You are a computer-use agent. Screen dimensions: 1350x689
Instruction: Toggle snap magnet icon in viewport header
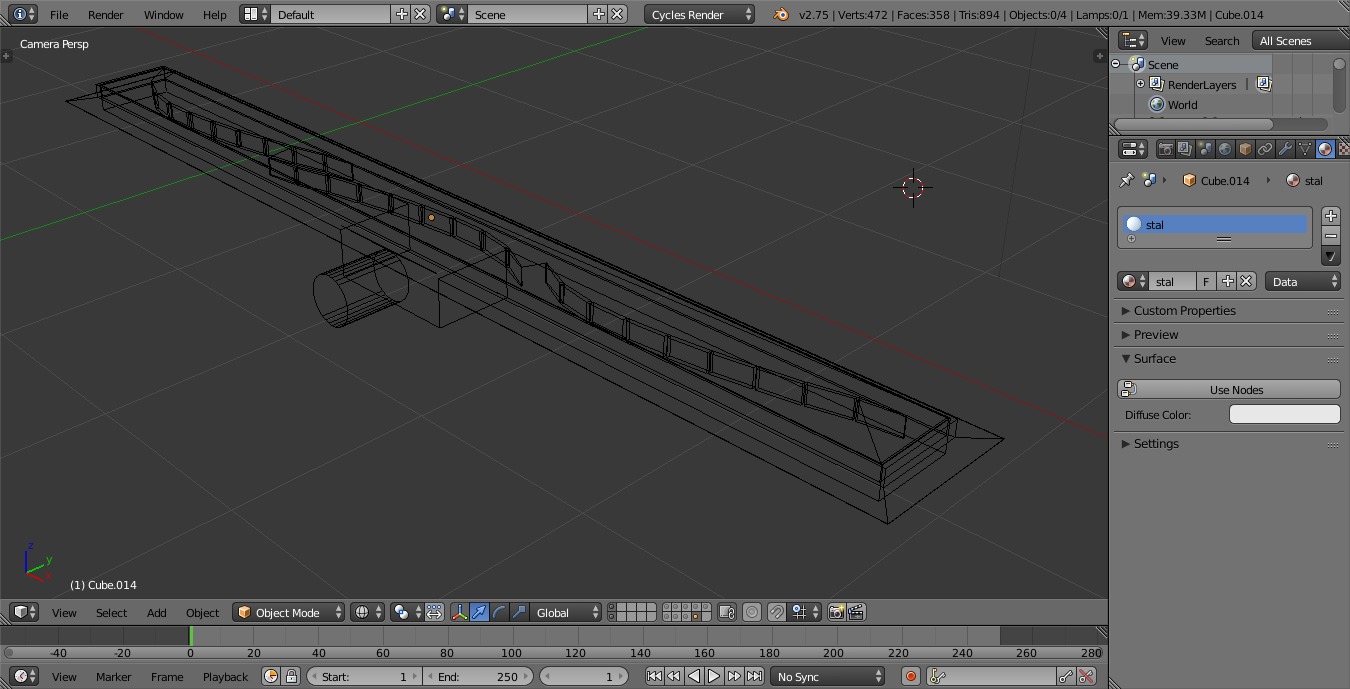pos(777,613)
